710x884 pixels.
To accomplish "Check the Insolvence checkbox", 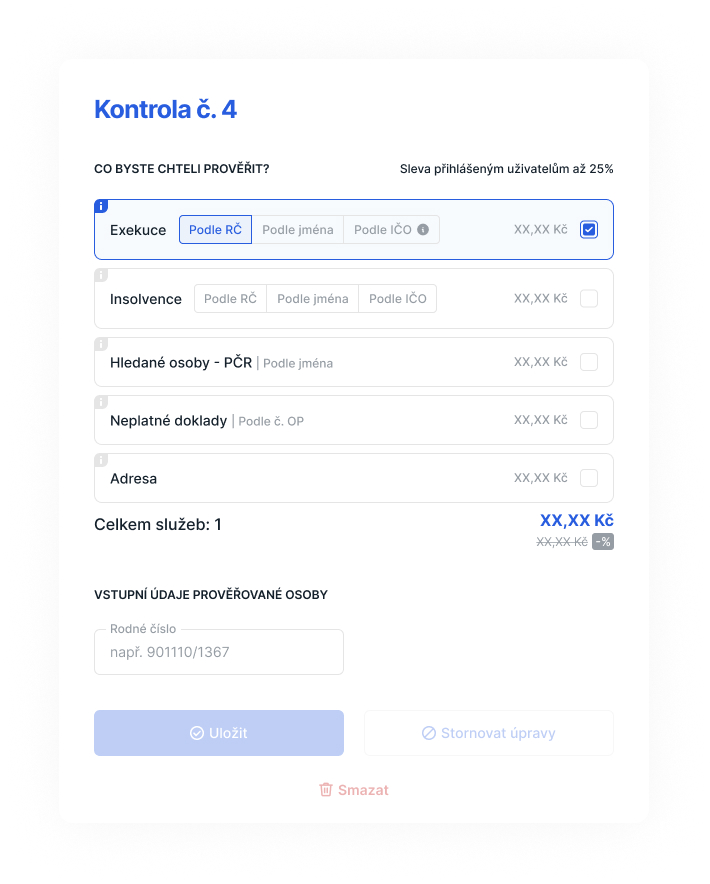I will (x=589, y=298).
